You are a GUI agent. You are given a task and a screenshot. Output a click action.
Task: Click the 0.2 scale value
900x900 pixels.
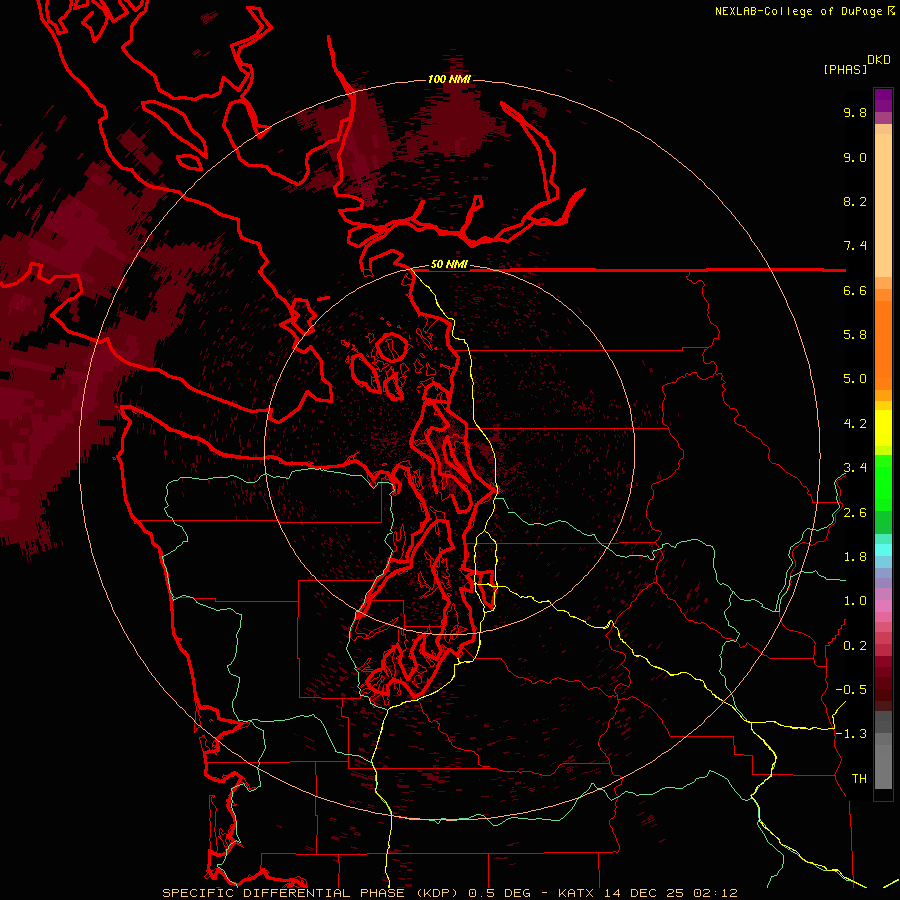855,646
